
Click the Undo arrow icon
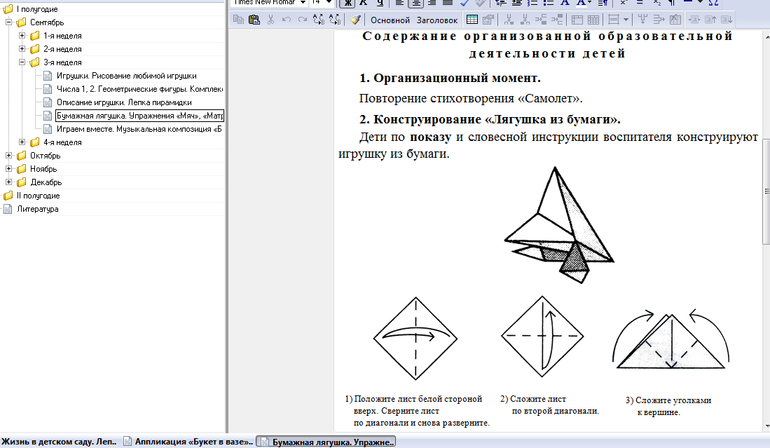[287, 19]
